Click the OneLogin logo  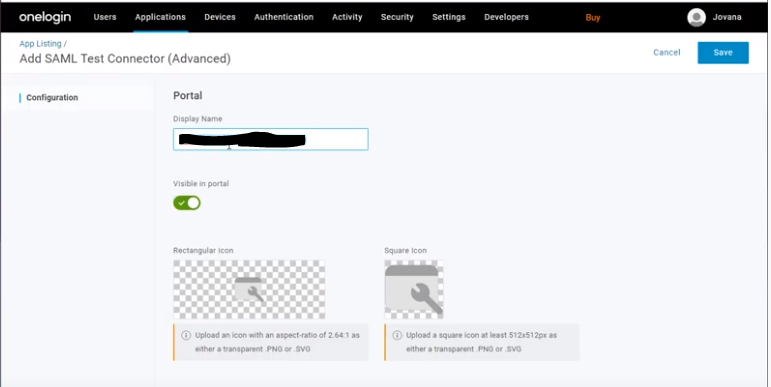tap(45, 17)
